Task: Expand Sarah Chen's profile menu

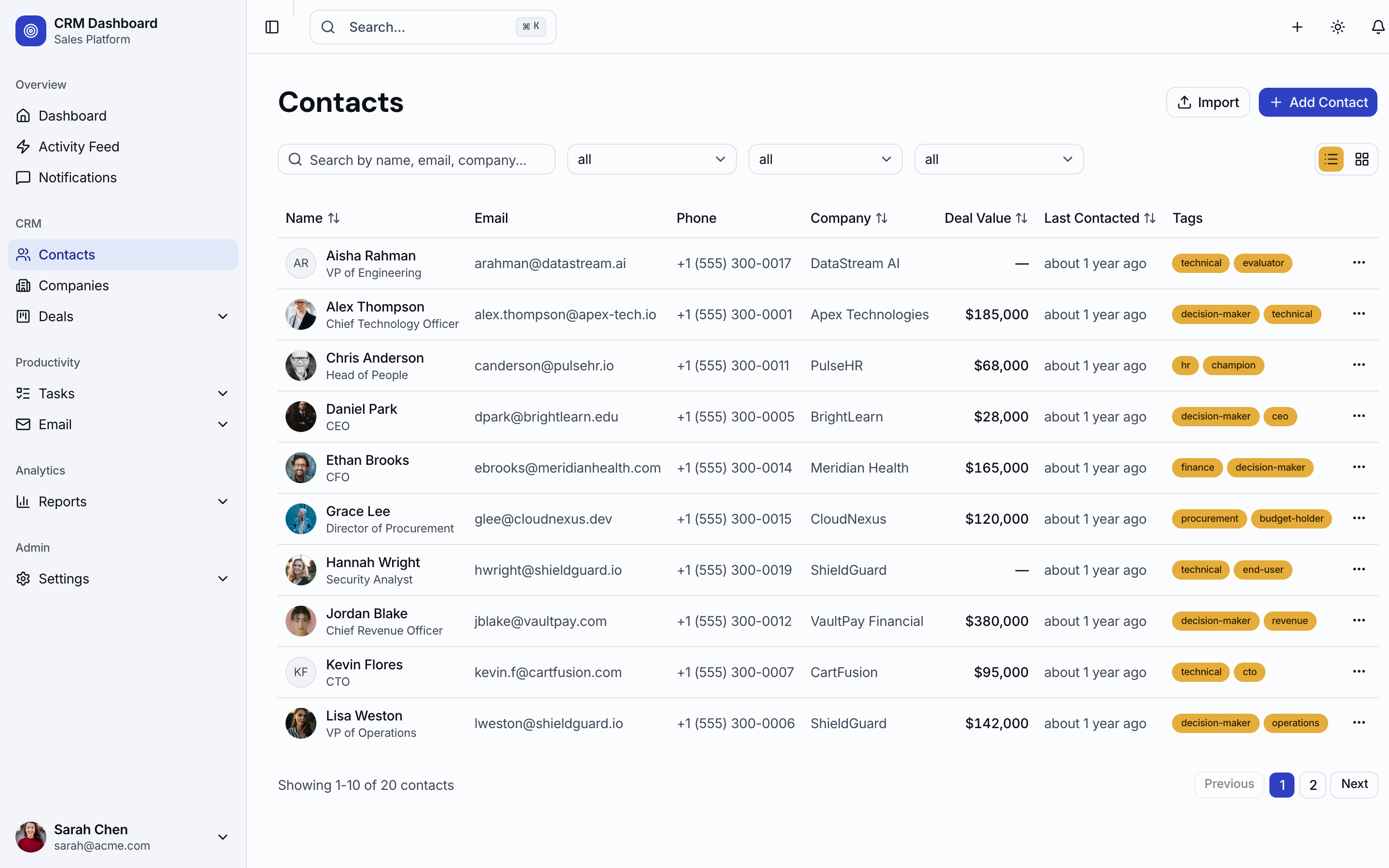Action: pyautogui.click(x=223, y=837)
